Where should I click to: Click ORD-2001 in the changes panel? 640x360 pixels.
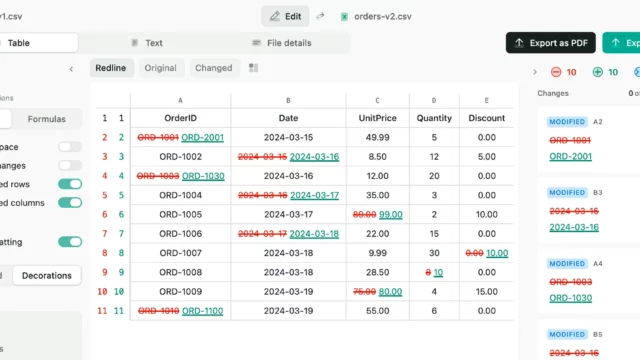tap(570, 156)
